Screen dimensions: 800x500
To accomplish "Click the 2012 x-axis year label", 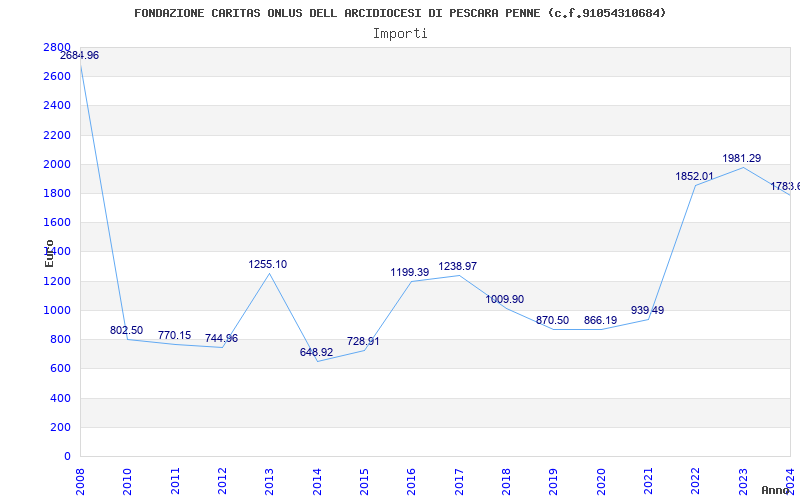I will click(x=222, y=482).
